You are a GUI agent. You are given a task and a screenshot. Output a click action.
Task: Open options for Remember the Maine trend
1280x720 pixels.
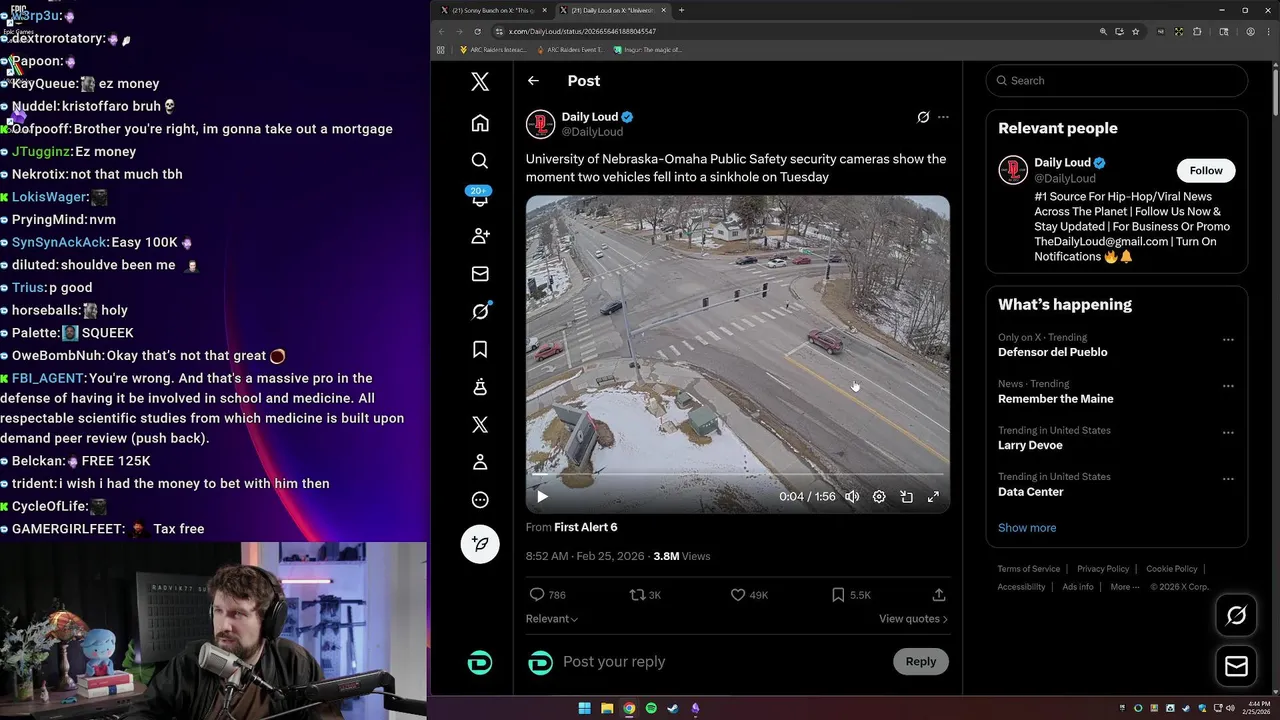(x=1228, y=386)
